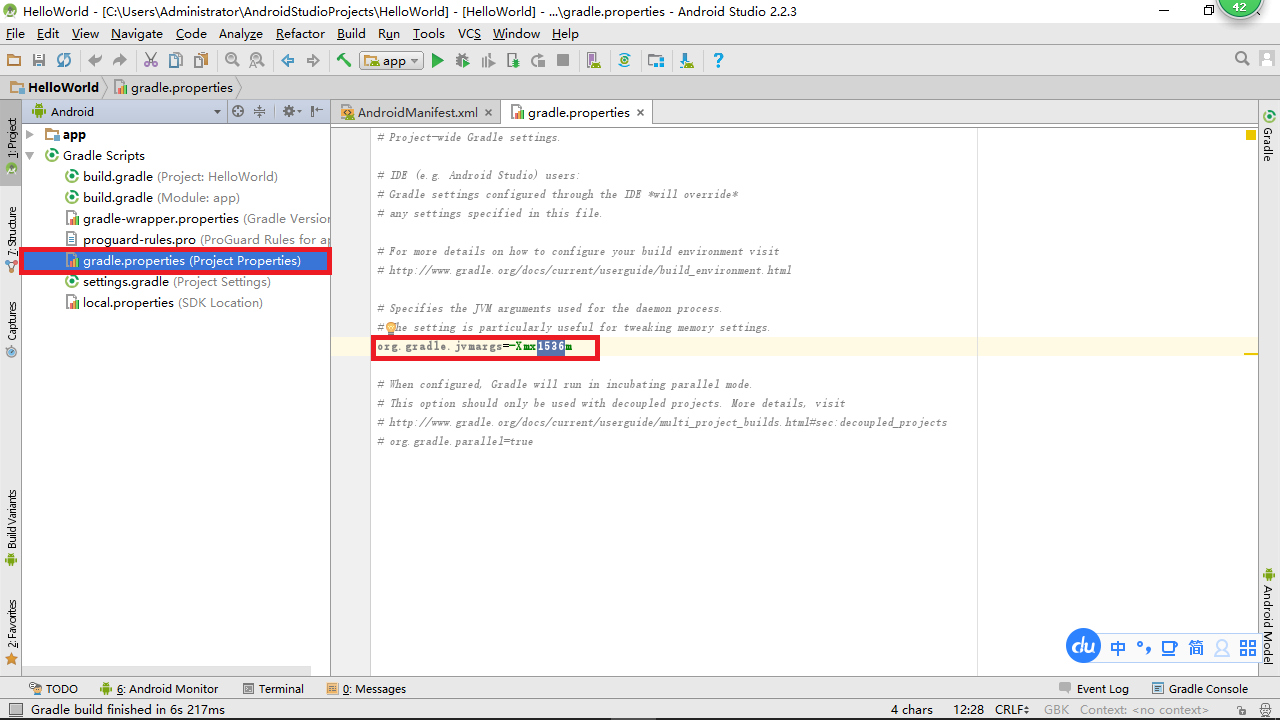Open the VCS menu
This screenshot has height=720, width=1280.
pos(469,33)
